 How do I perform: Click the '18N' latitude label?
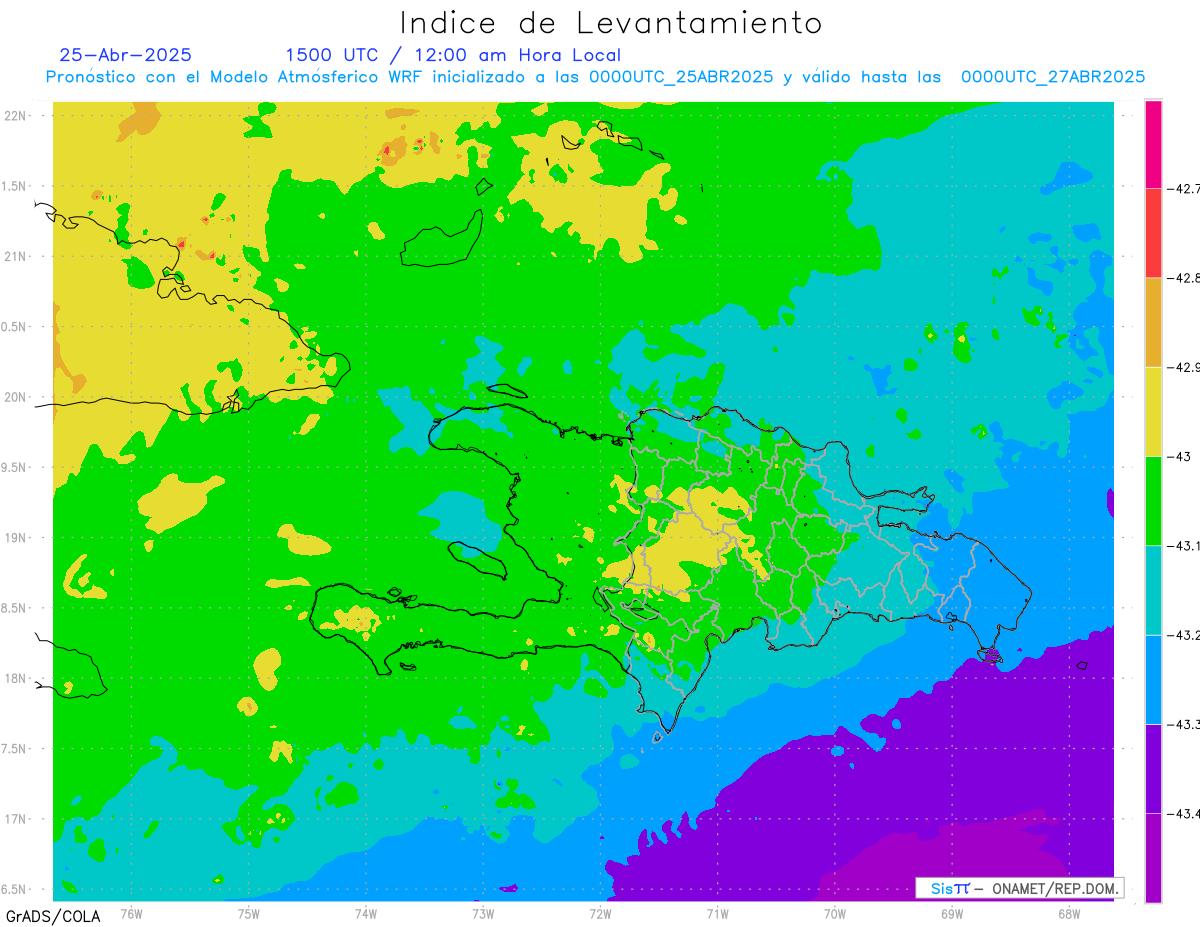tap(16, 678)
